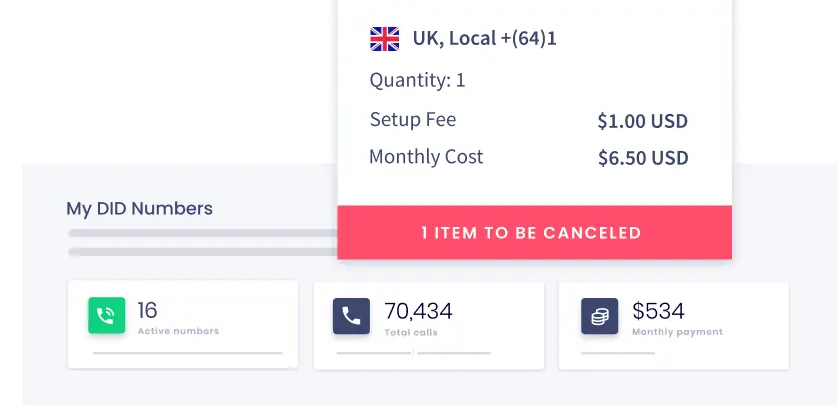This screenshot has height=405, width=837.
Task: Click the total calls phone icon
Action: 351,316
